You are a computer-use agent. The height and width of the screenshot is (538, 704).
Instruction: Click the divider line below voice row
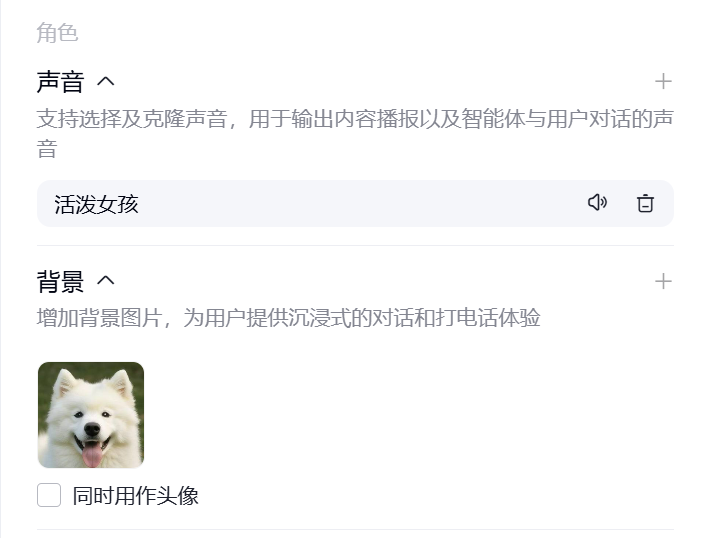coord(355,245)
